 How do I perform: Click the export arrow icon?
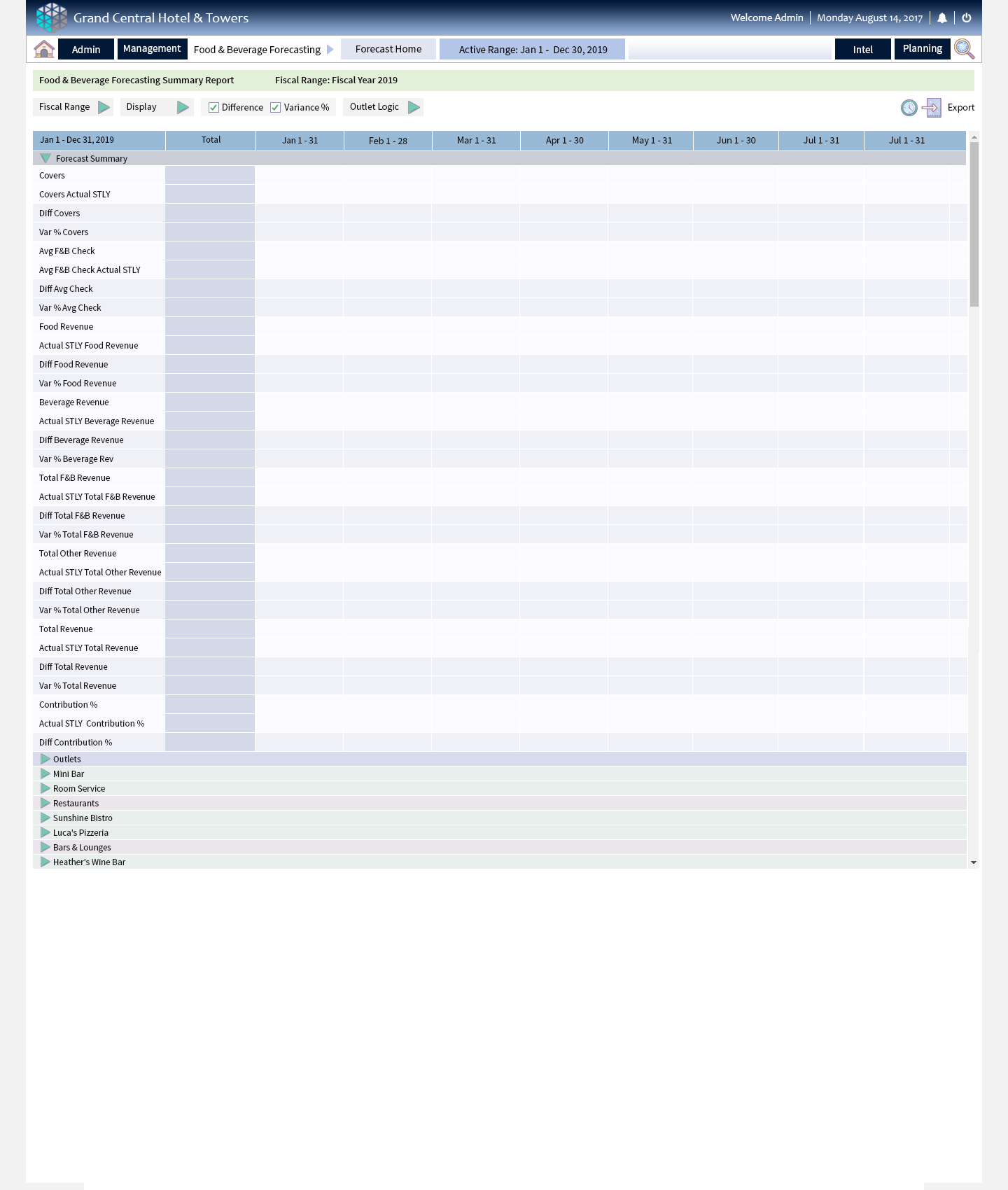click(x=932, y=107)
